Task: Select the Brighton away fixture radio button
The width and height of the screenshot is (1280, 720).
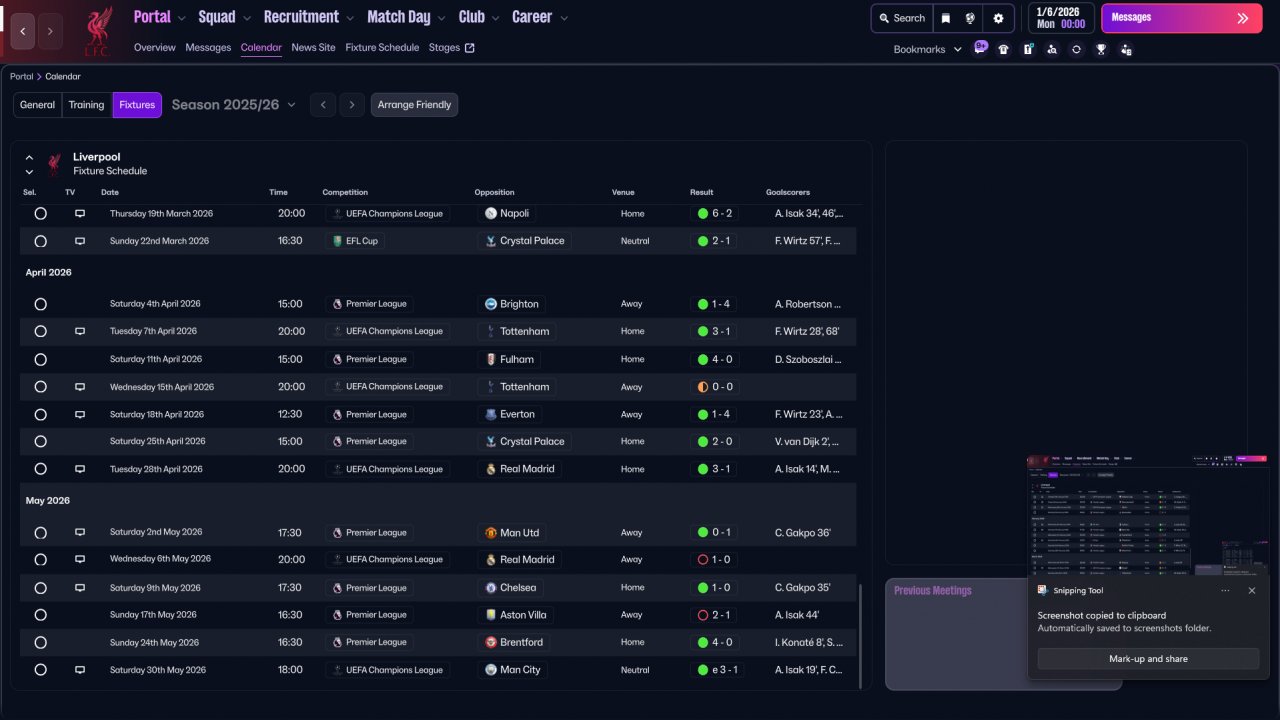Action: coord(40,304)
